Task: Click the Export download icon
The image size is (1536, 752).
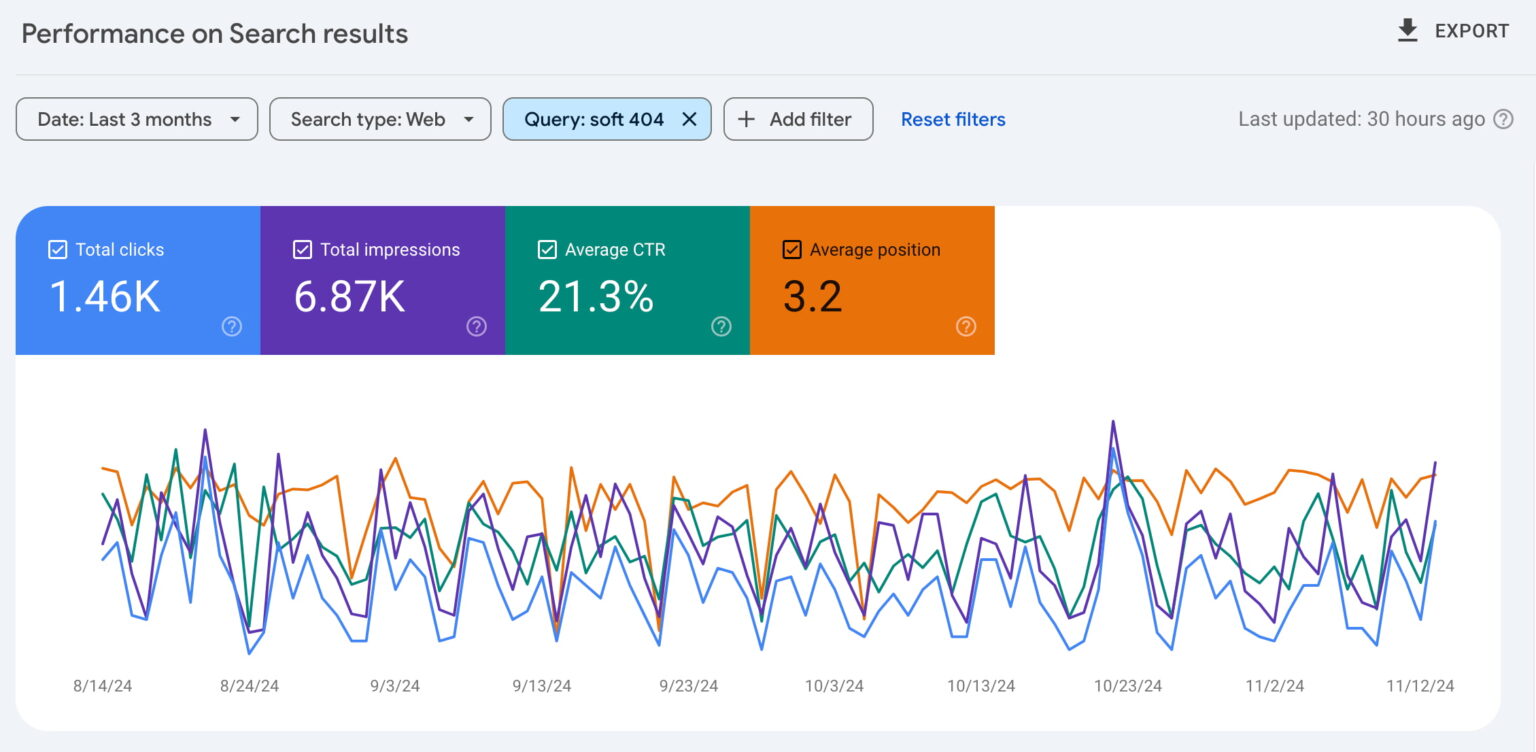Action: [1406, 30]
